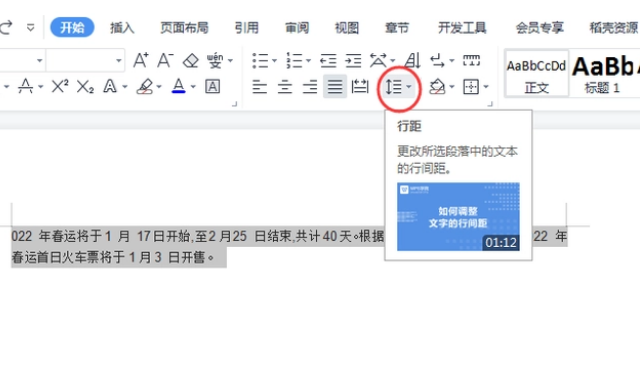Apply distributed alignment

tap(360, 87)
